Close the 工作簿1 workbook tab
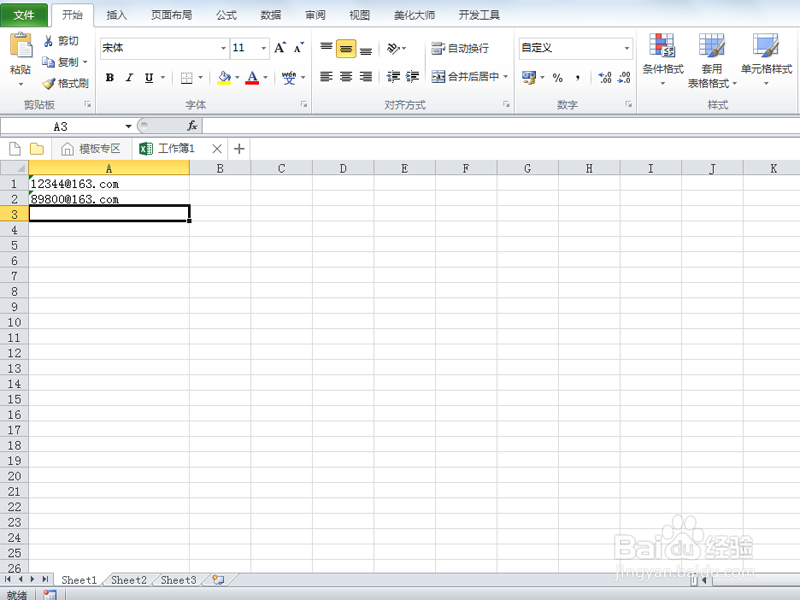 pyautogui.click(x=217, y=148)
